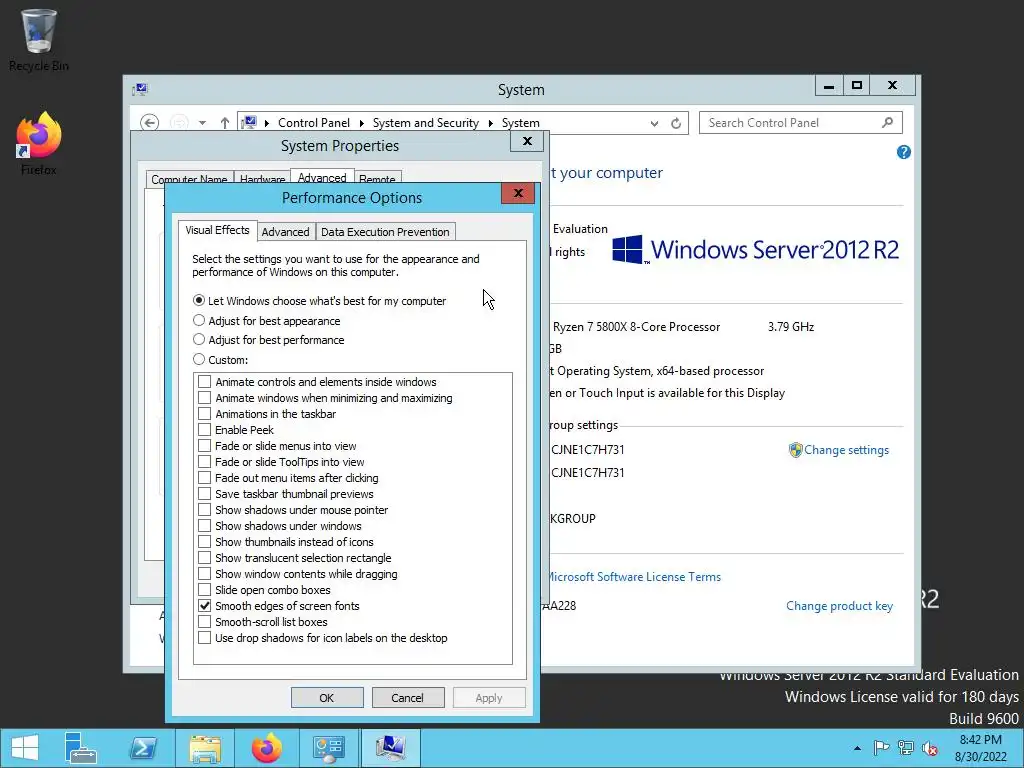Select Let Windows choose what's best
The image size is (1024, 768).
point(320,301)
